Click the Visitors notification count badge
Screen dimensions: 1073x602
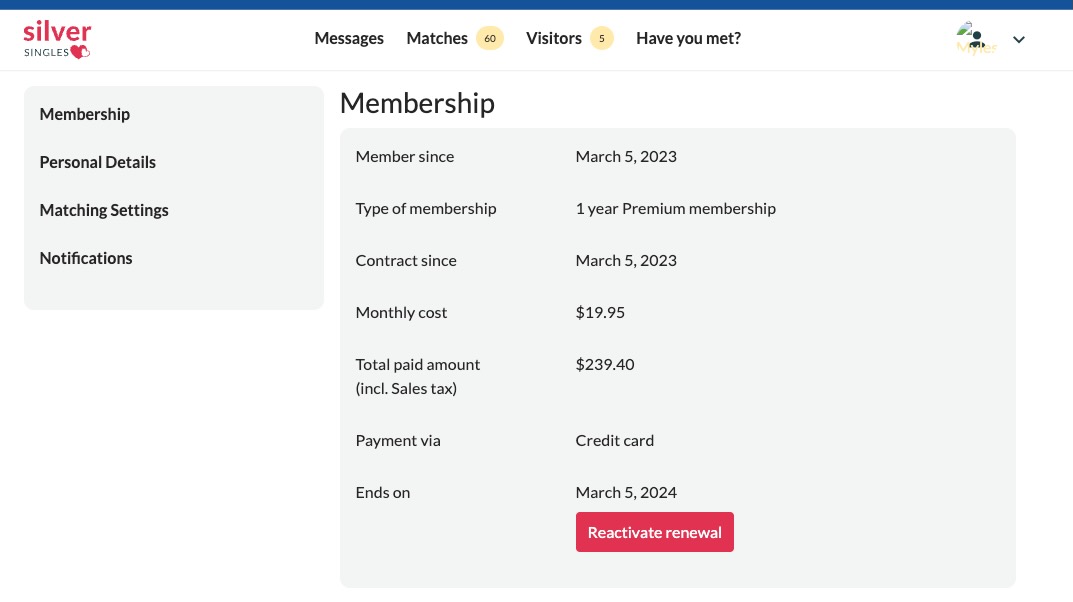602,38
